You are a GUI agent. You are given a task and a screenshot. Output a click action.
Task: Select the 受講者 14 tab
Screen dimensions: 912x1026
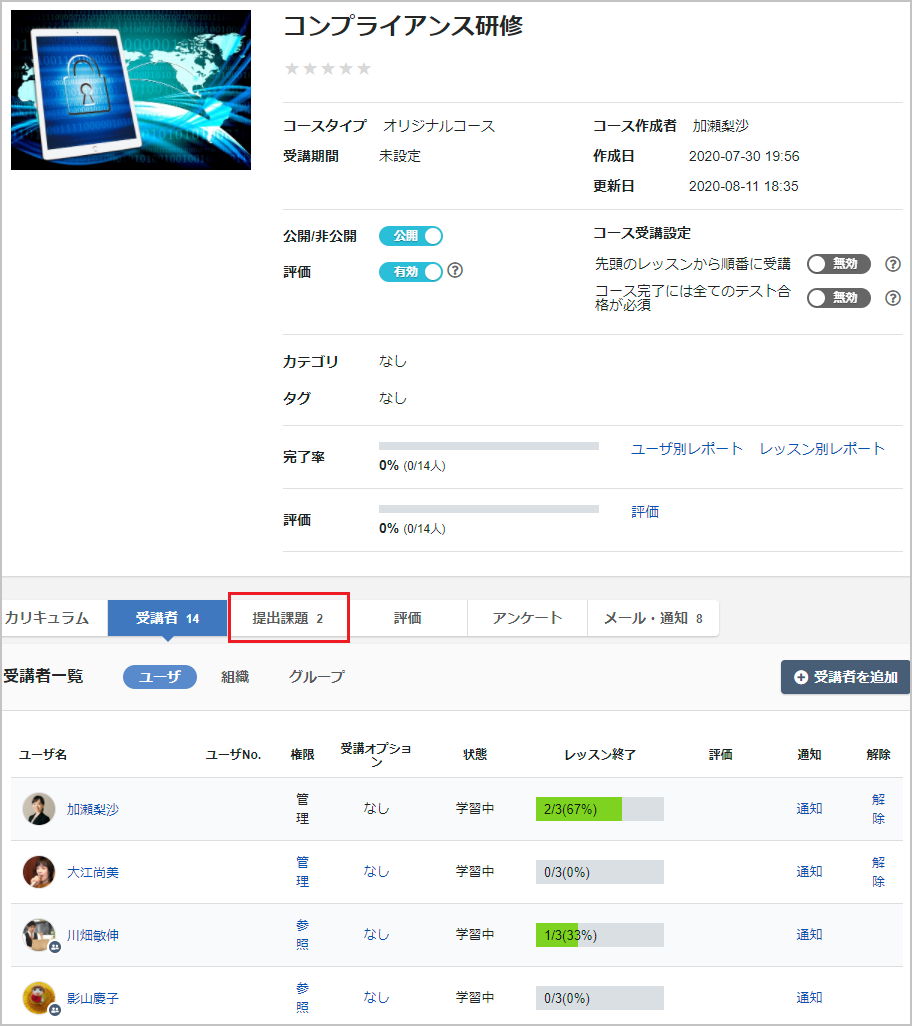point(167,618)
